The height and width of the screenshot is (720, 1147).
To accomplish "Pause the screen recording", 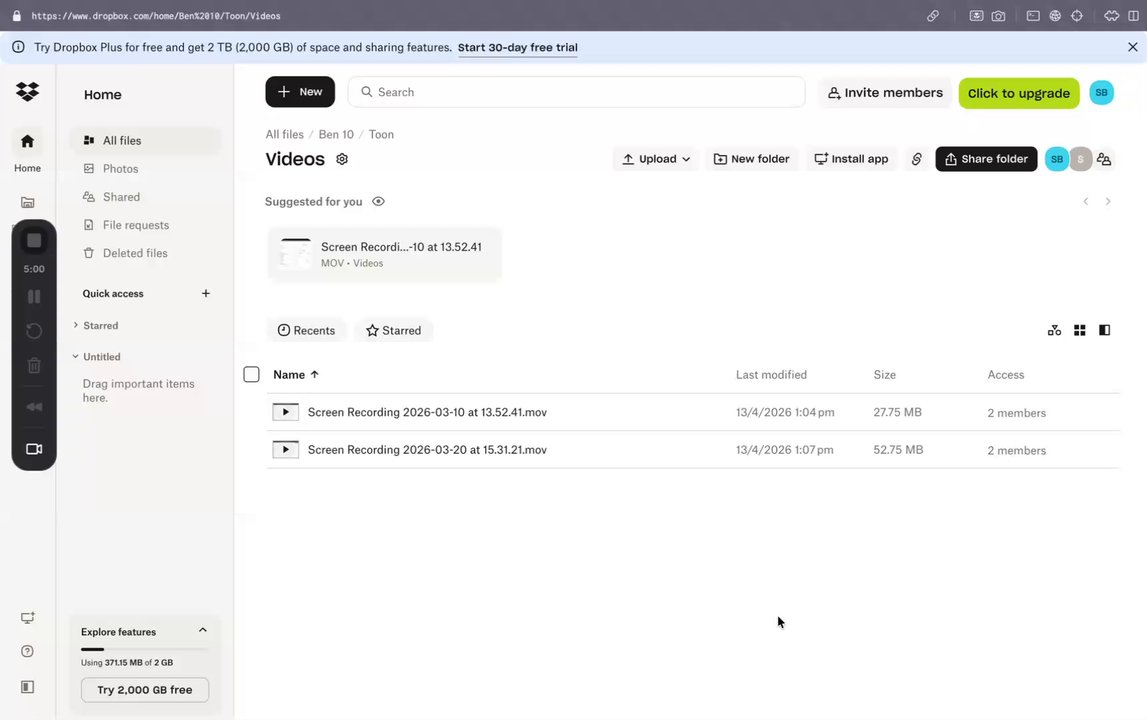I will pyautogui.click(x=34, y=296).
